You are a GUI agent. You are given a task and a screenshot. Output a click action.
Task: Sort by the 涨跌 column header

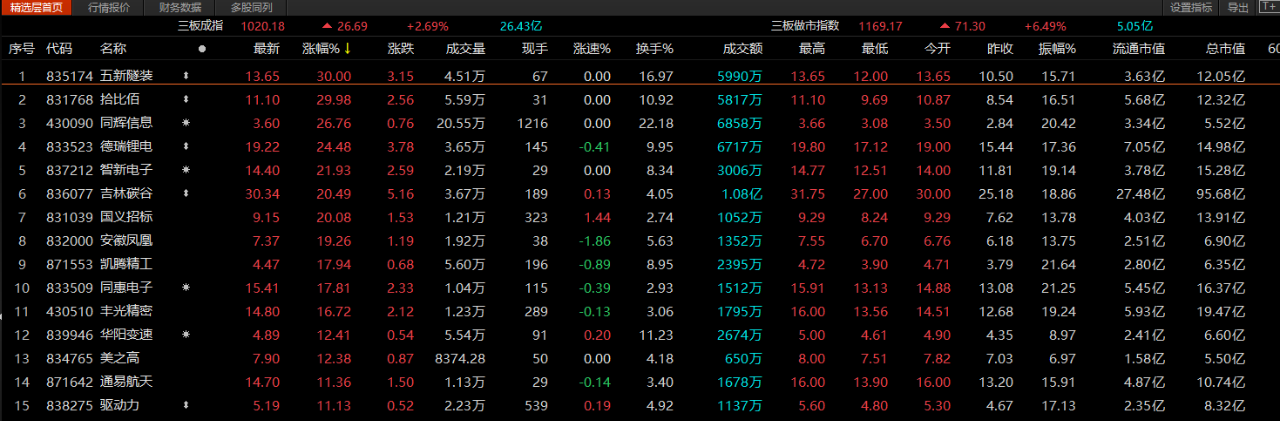(x=400, y=48)
